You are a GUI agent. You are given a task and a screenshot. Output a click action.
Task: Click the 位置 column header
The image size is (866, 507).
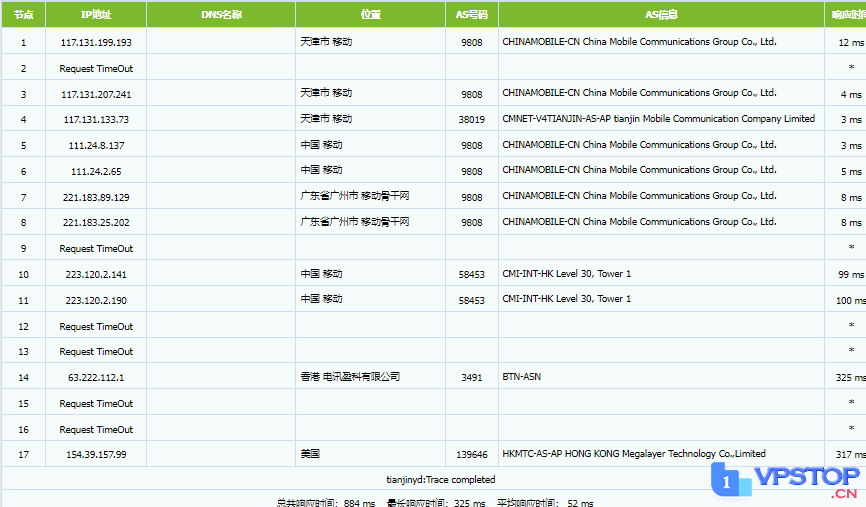point(371,14)
